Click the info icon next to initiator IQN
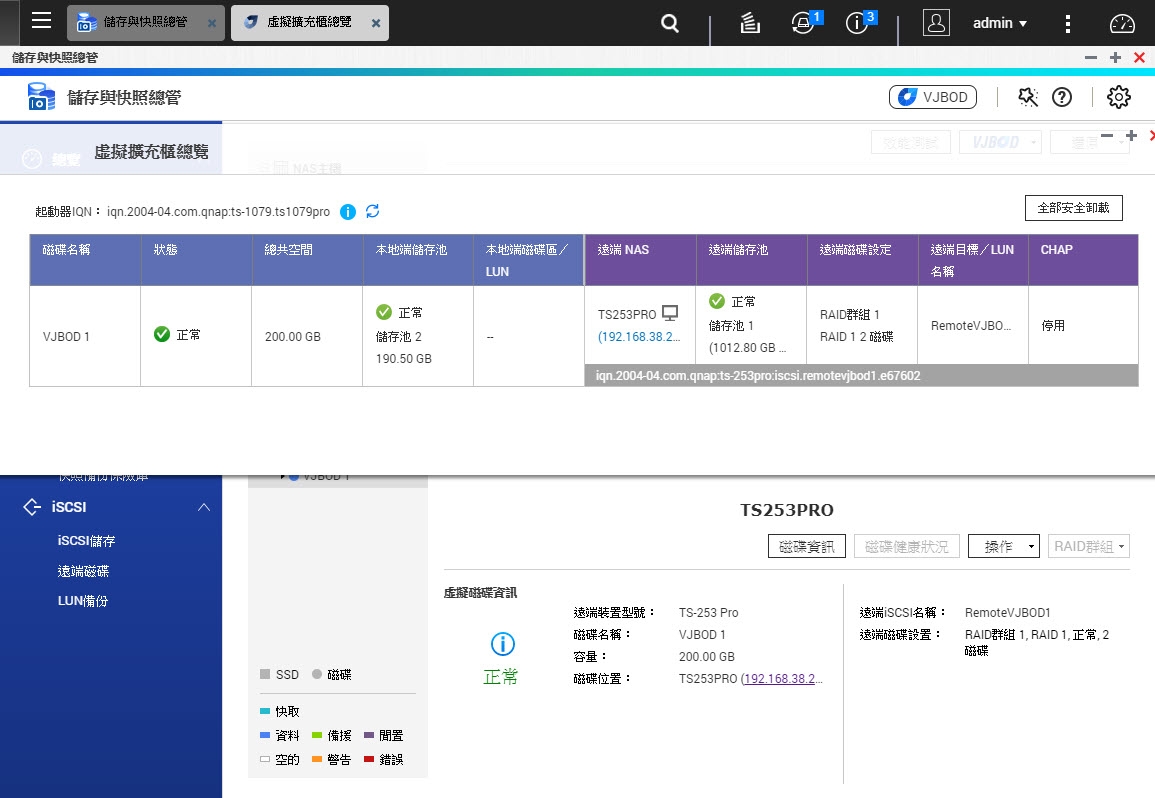This screenshot has width=1155, height=798. [x=348, y=212]
